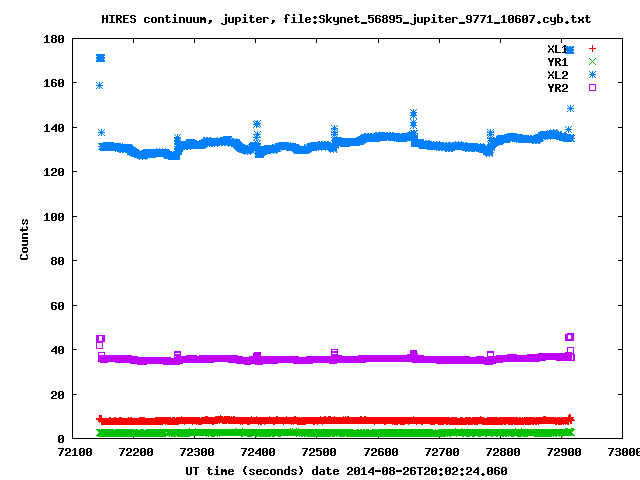Click the XL1 legend label

558,49
